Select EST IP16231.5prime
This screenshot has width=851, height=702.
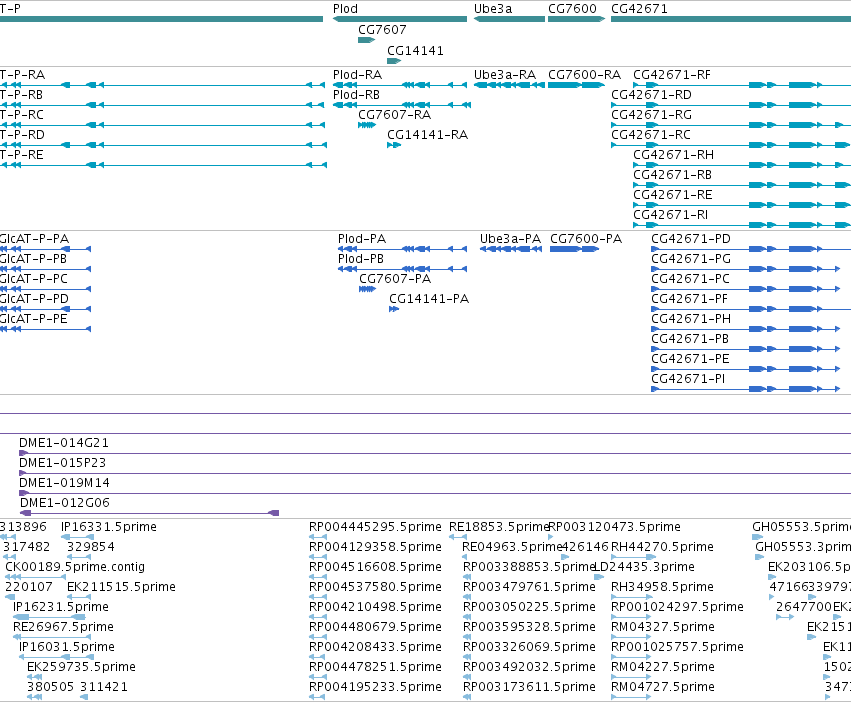click(x=61, y=607)
